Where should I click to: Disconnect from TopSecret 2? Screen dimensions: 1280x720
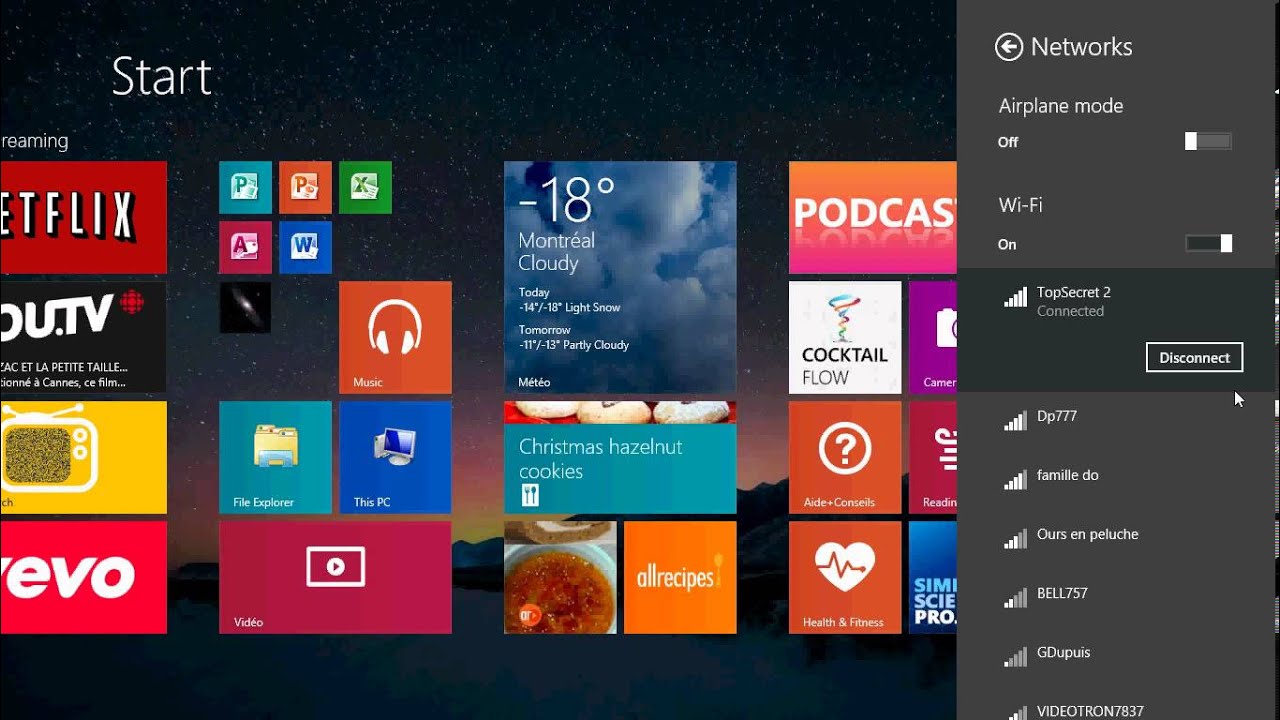(x=1194, y=357)
